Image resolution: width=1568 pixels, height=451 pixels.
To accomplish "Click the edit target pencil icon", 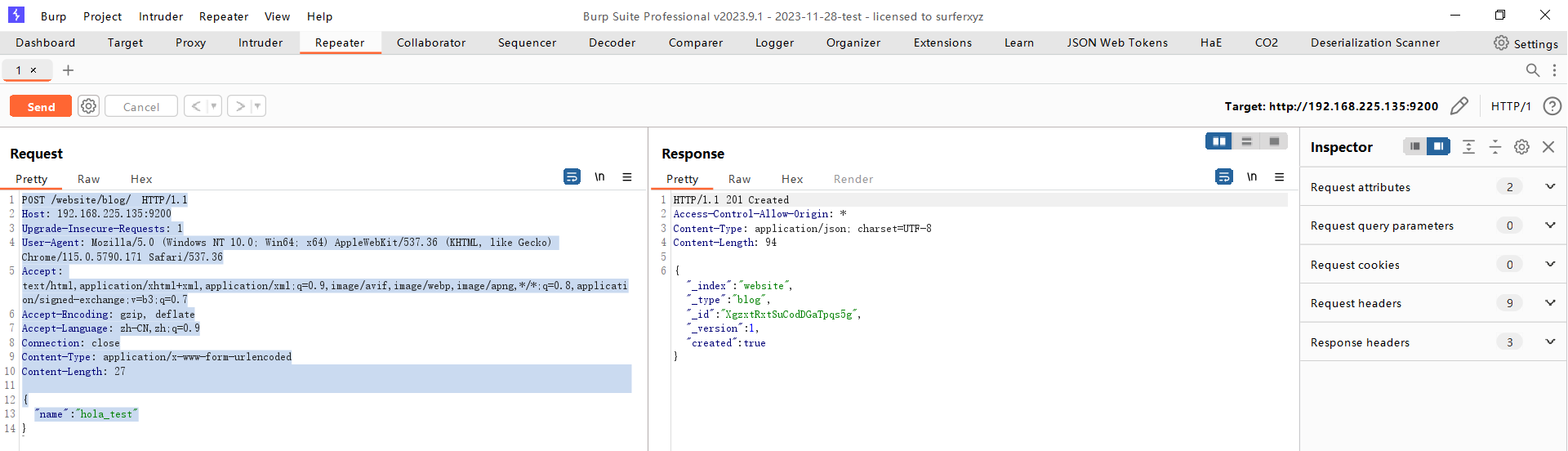I will click(1459, 106).
